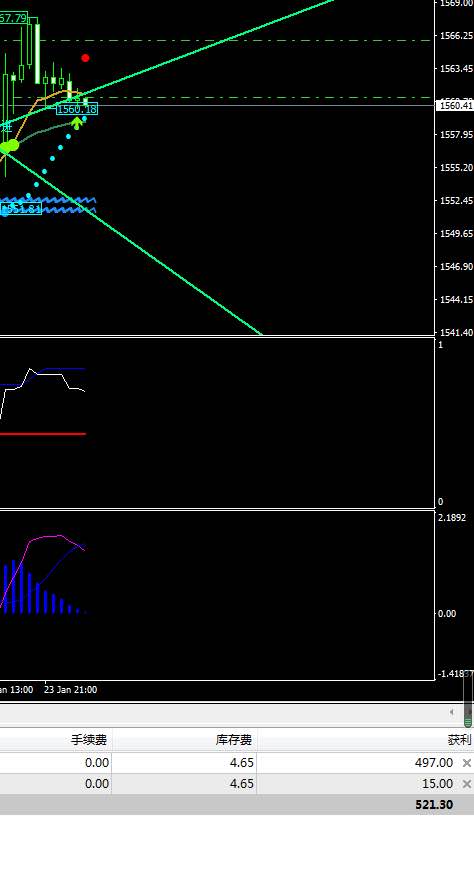Viewport: 474px width, 873px height.
Task: Click the 15.00 profit cell
Action: coord(438,784)
